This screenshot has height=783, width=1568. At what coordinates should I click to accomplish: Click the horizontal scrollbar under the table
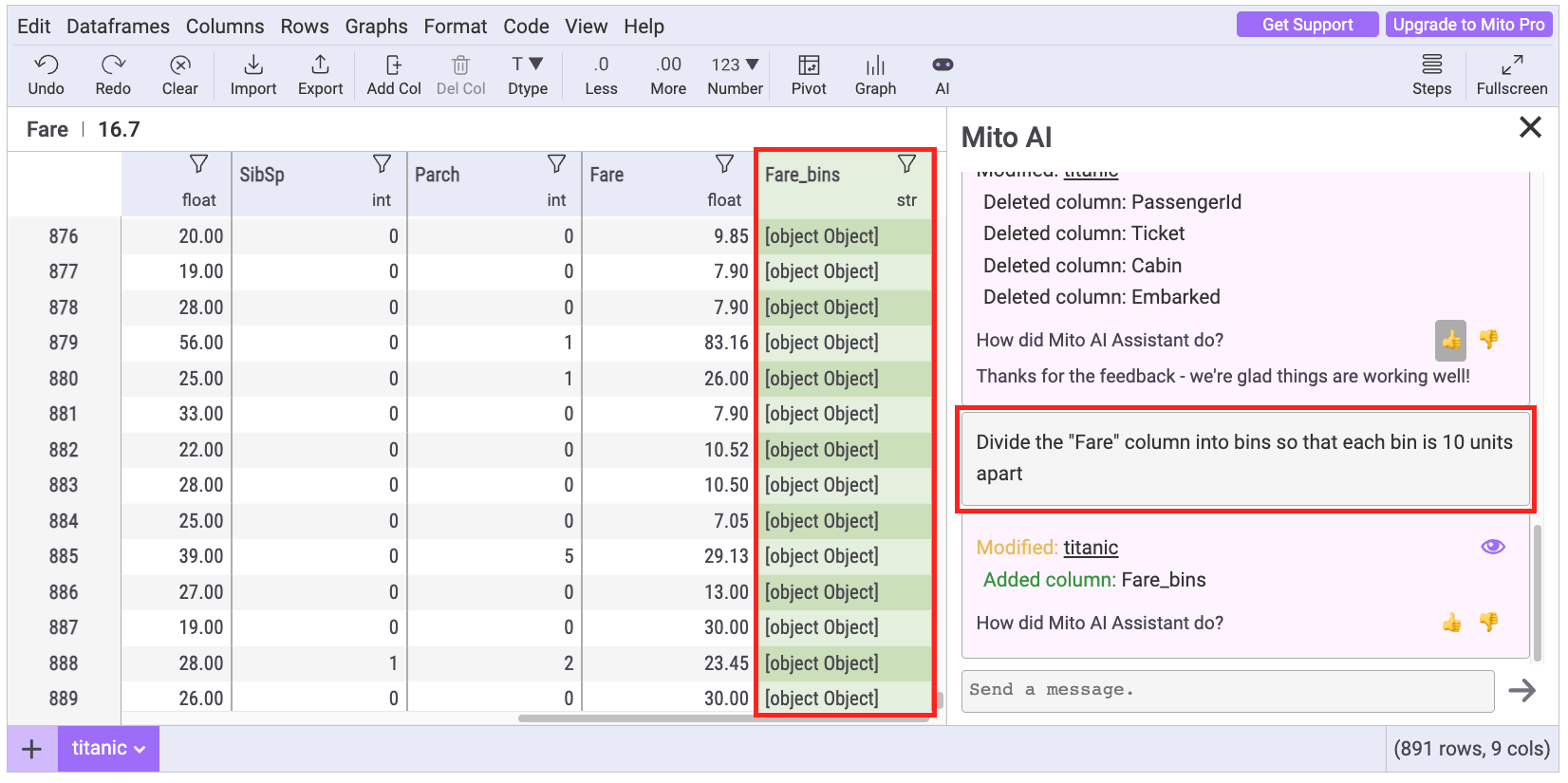pos(721,718)
